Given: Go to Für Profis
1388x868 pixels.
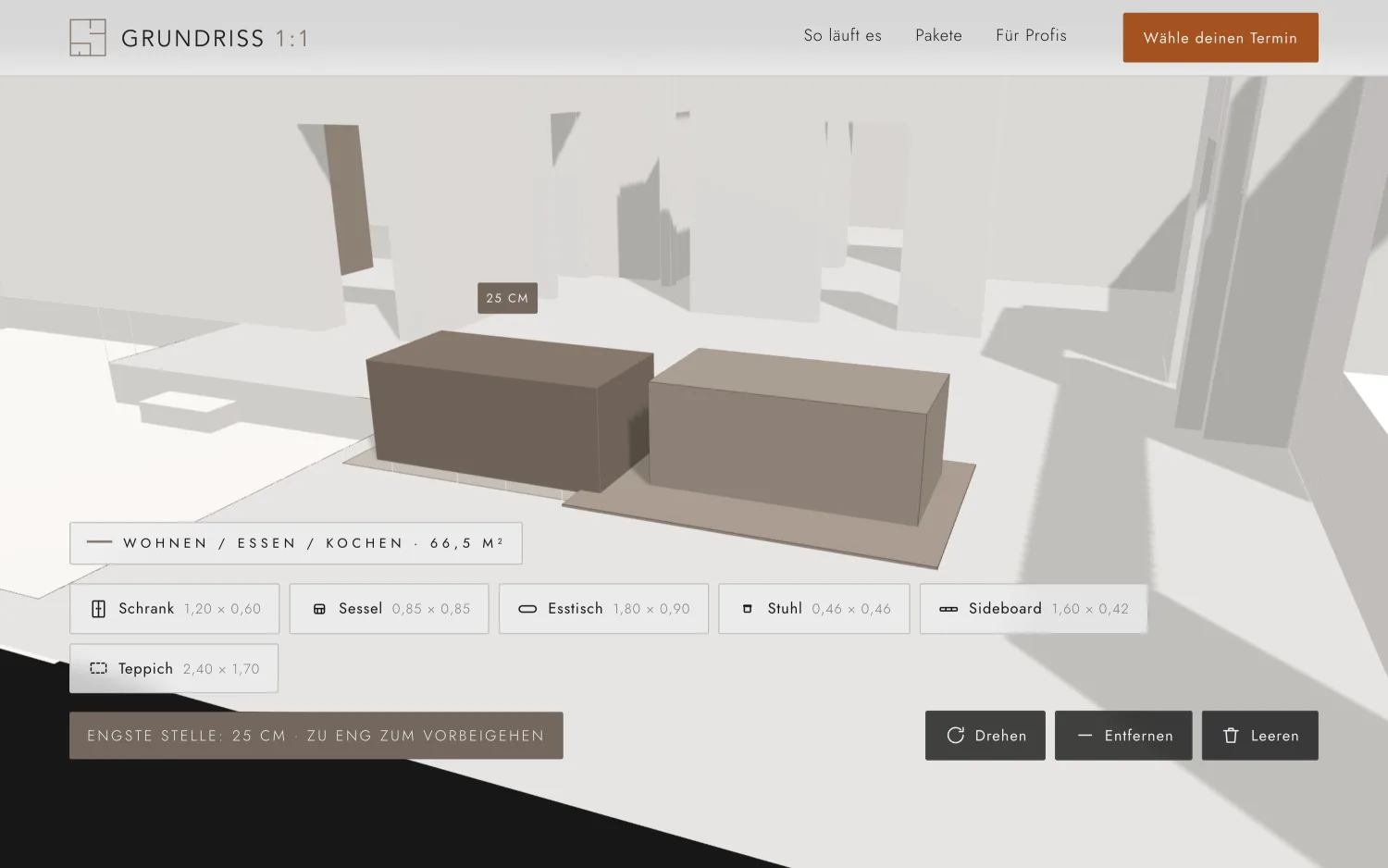Looking at the screenshot, I should click(1031, 35).
